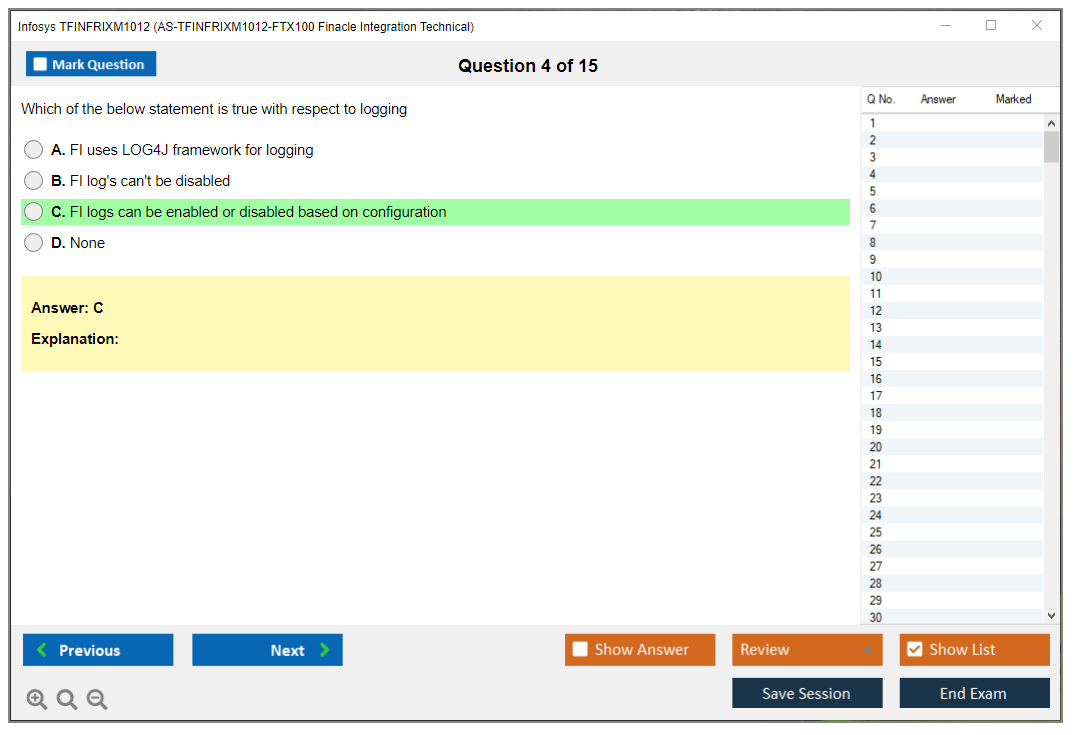Pick option D None radio button
This screenshot has width=1075, height=735.
click(x=34, y=243)
